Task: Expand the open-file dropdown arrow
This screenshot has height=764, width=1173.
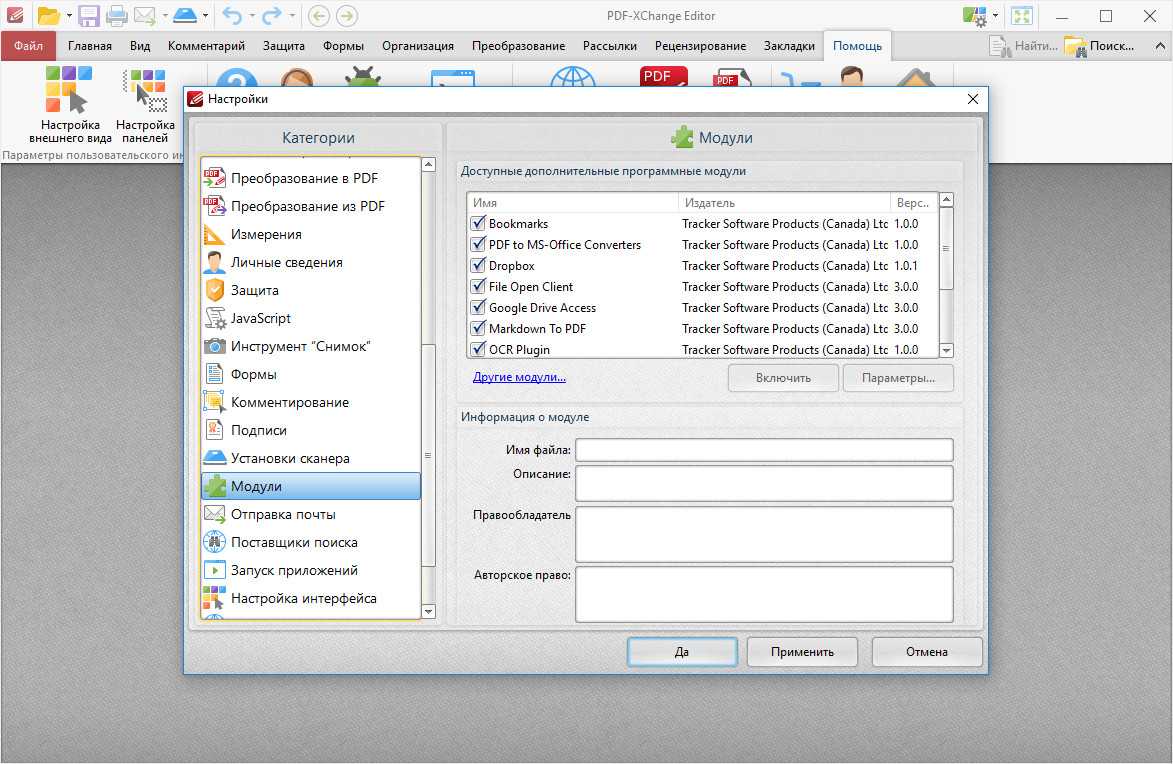Action: [x=68, y=16]
